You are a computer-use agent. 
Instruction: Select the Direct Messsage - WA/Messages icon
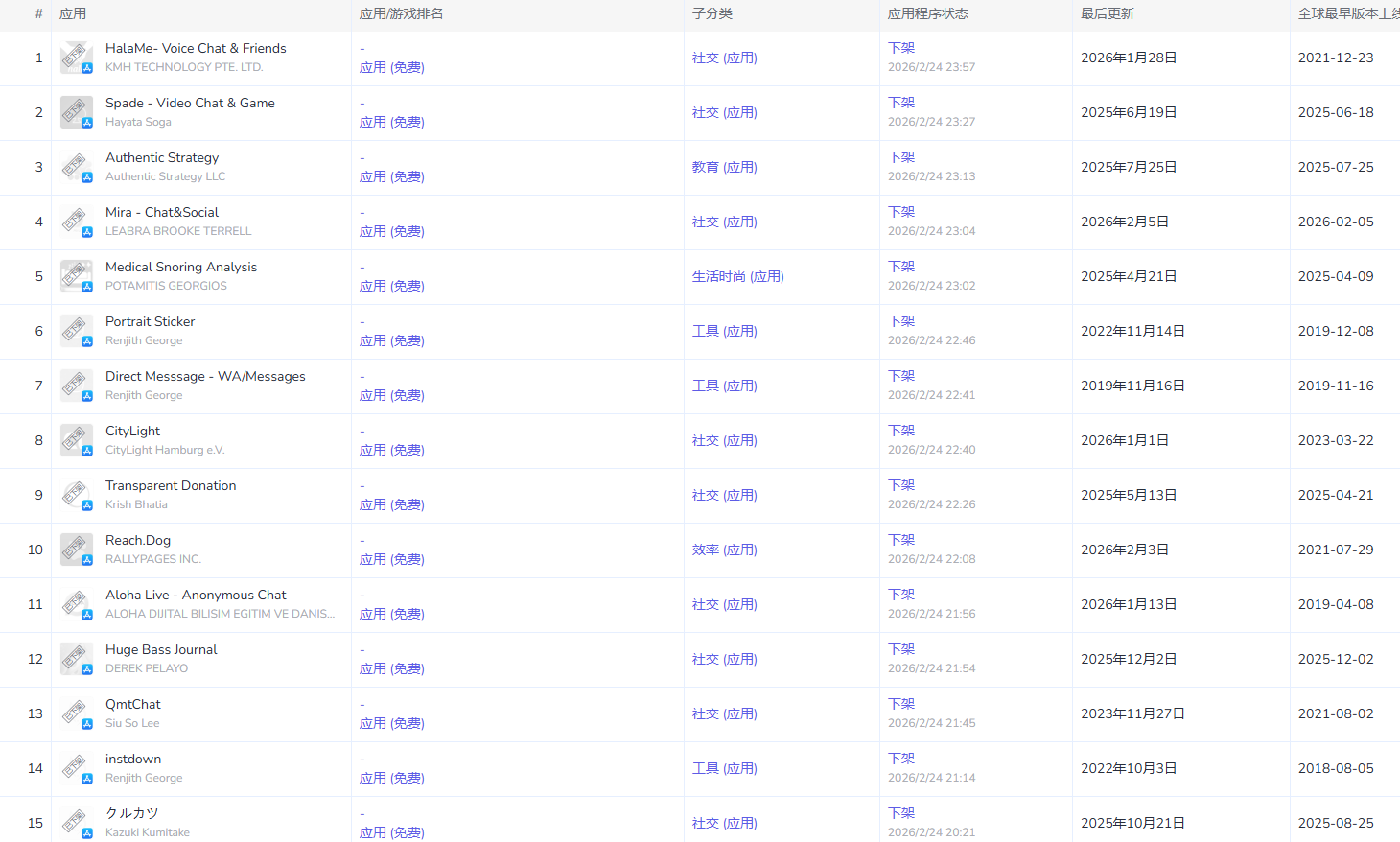point(77,386)
